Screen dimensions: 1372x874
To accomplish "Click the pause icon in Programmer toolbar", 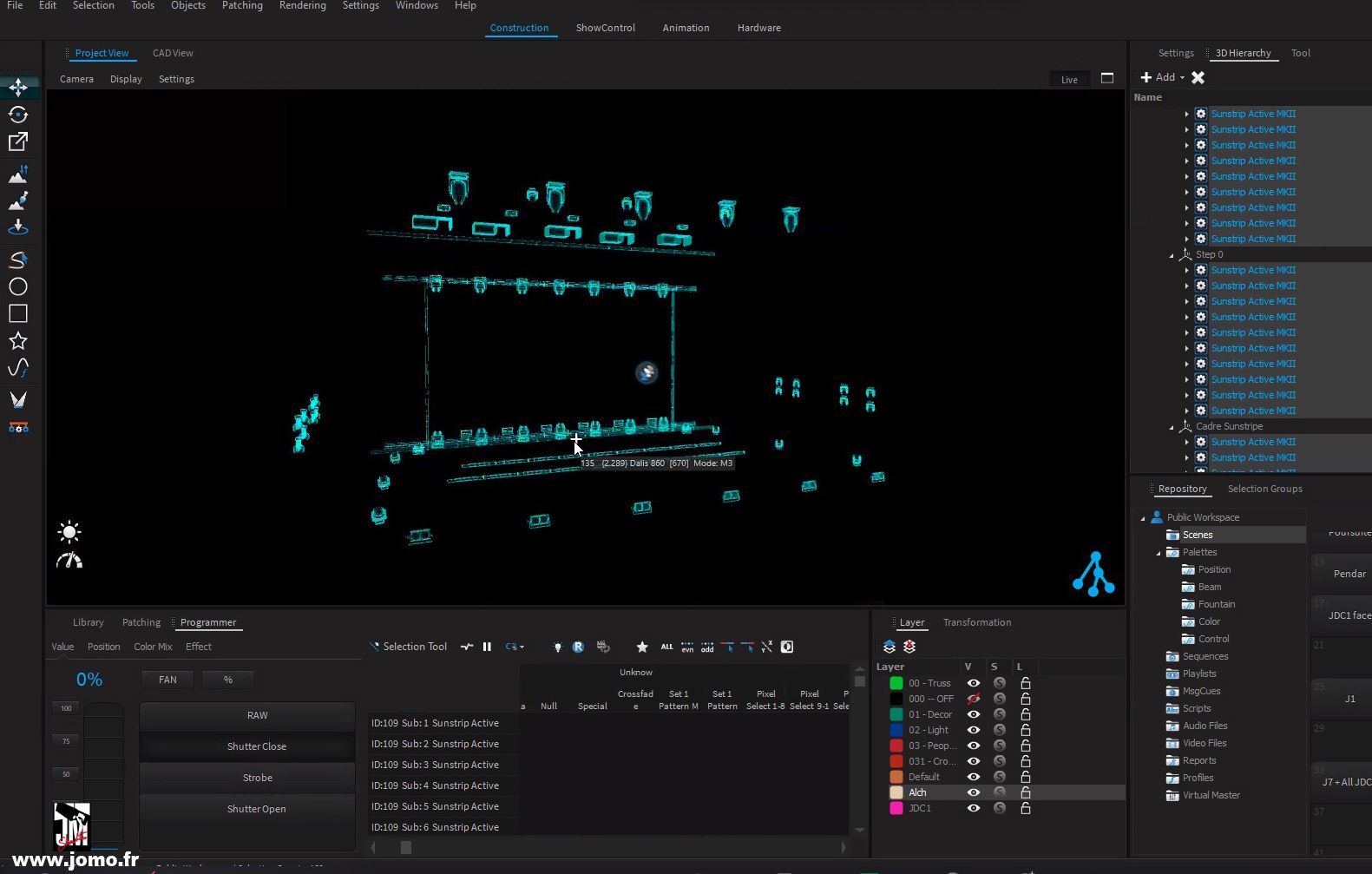I will click(x=487, y=647).
